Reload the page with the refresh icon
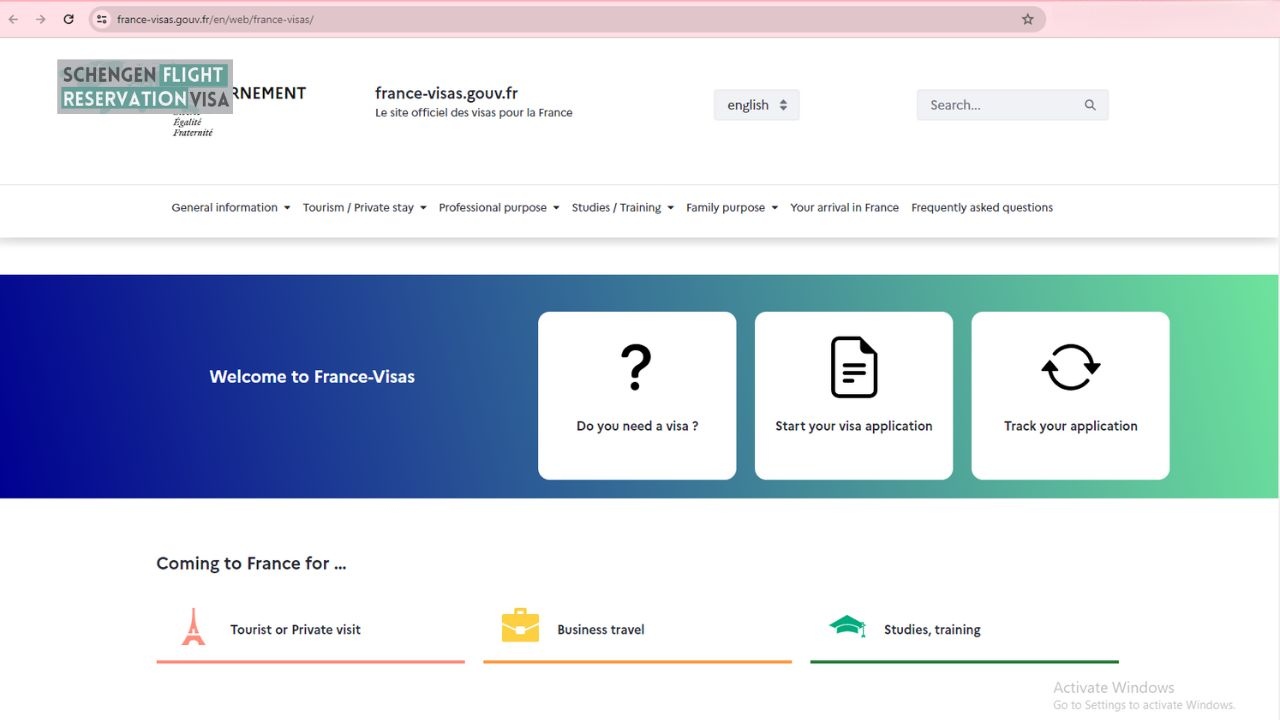The image size is (1280, 720). (x=68, y=19)
